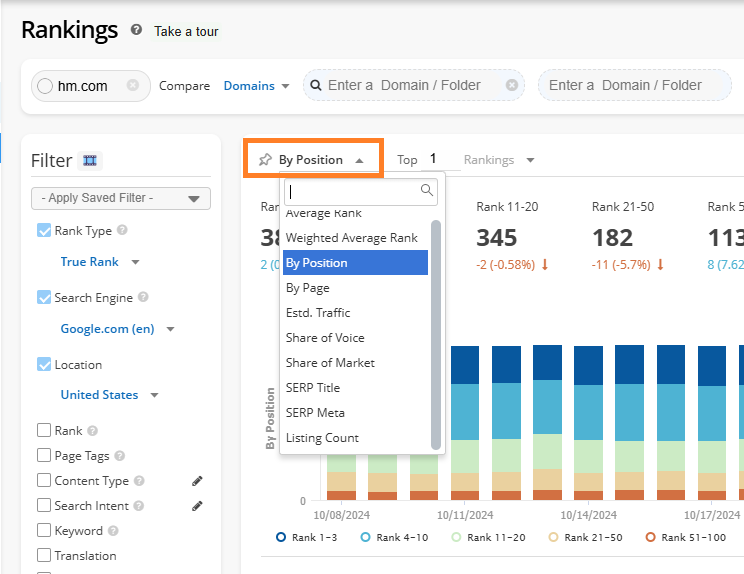Click the help icon beside Rankings title
The width and height of the screenshot is (744, 574).
tap(136, 31)
